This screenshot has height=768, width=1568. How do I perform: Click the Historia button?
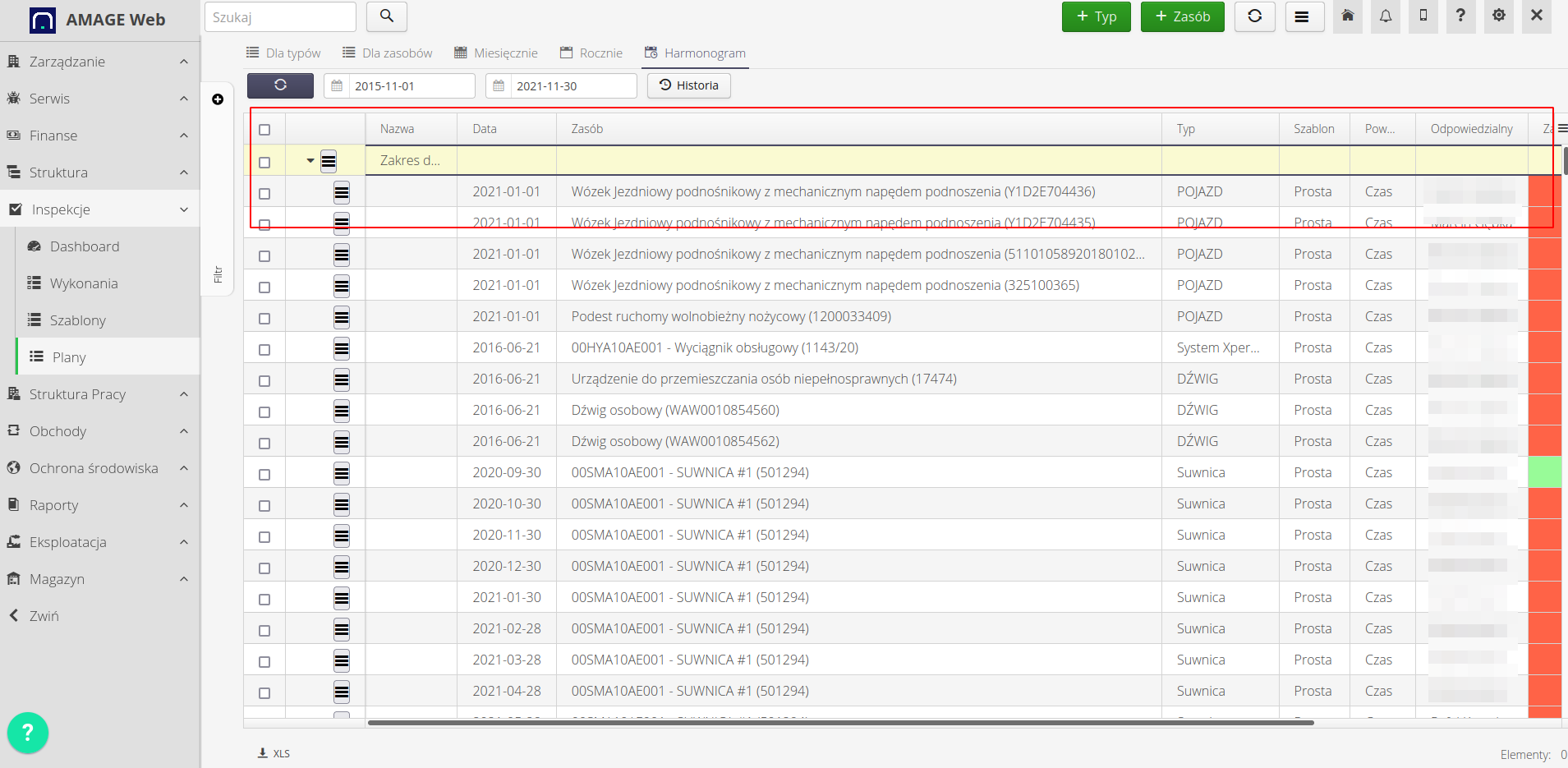[688, 85]
